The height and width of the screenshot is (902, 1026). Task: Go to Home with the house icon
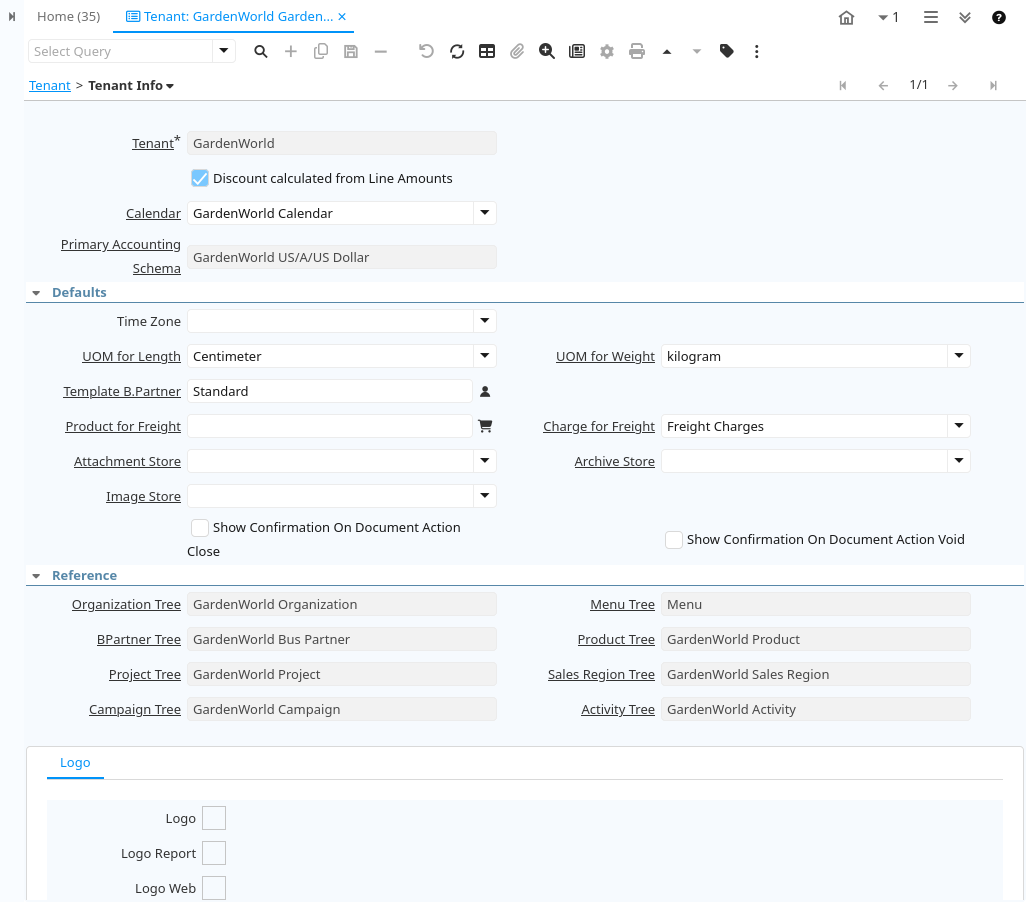(846, 18)
